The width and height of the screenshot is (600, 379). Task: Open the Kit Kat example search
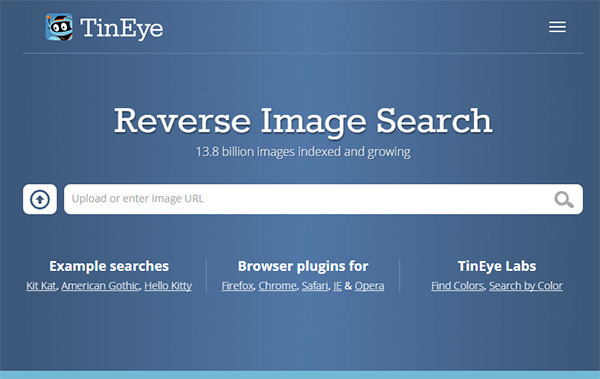click(41, 286)
